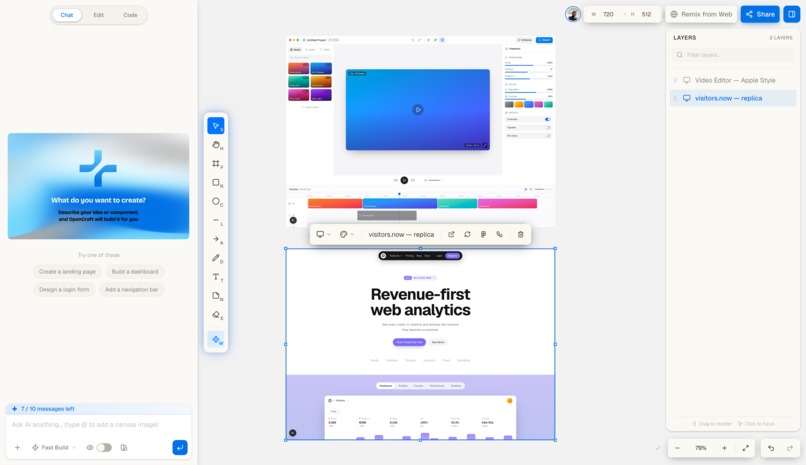Screen dimensions: 806x465
Task: Activate the Eraser tool
Action: coord(216,315)
